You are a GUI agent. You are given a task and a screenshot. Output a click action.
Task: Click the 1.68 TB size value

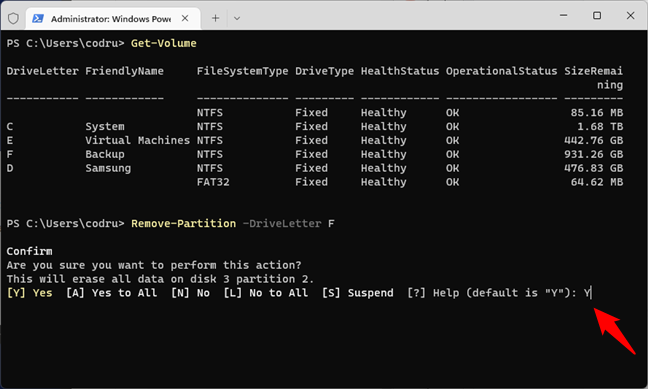tap(600, 126)
